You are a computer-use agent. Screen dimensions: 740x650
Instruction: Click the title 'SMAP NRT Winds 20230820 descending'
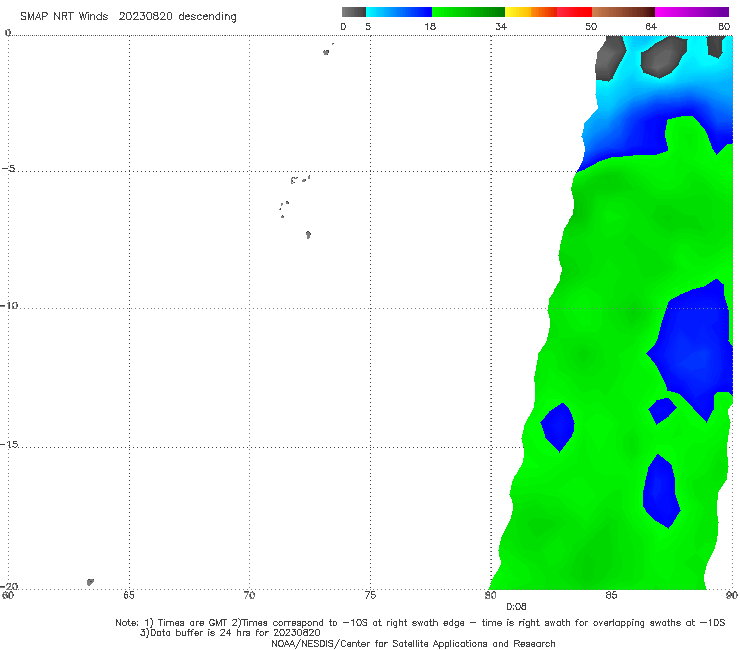coord(128,17)
